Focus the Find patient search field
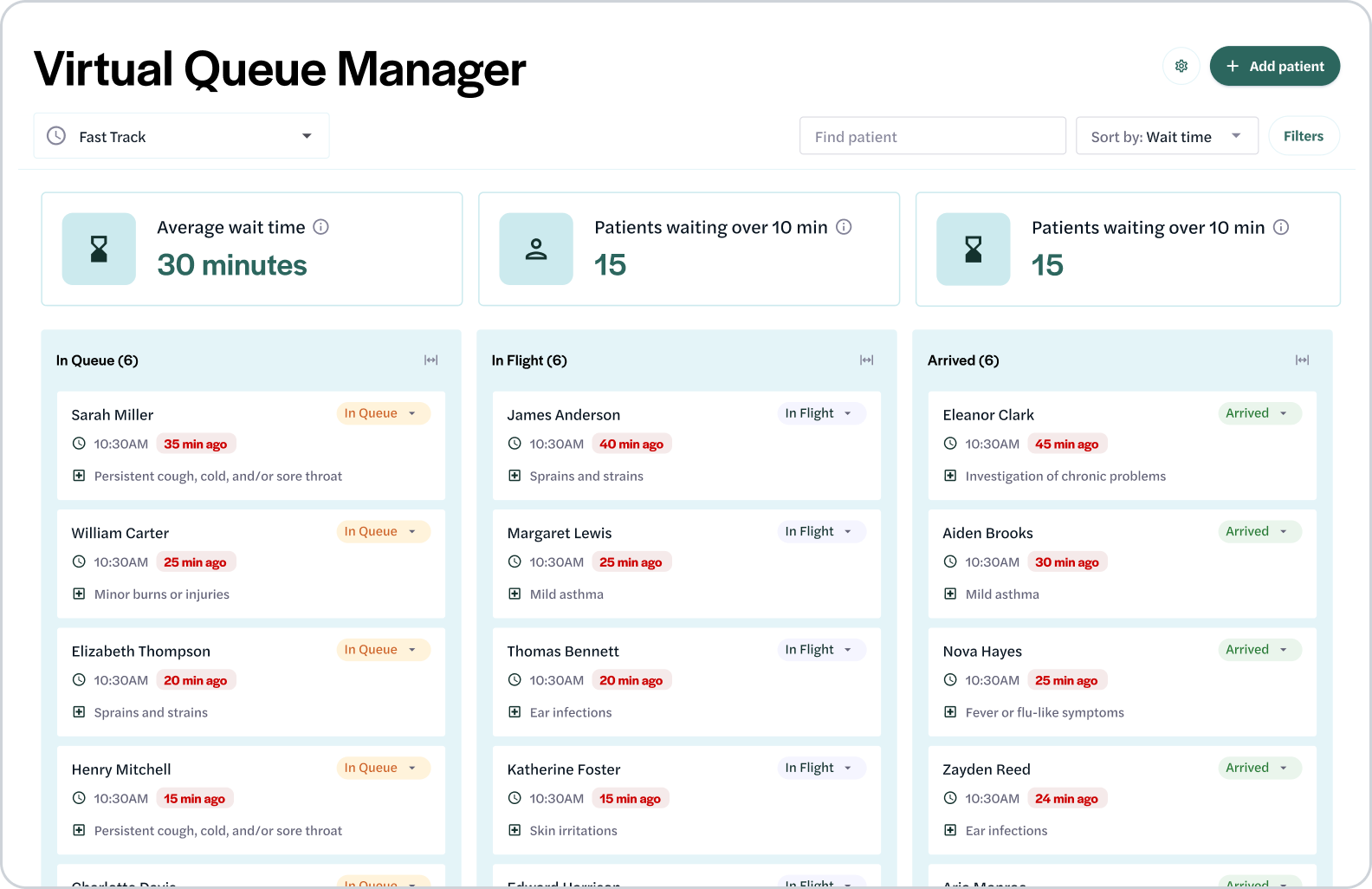 click(x=933, y=136)
